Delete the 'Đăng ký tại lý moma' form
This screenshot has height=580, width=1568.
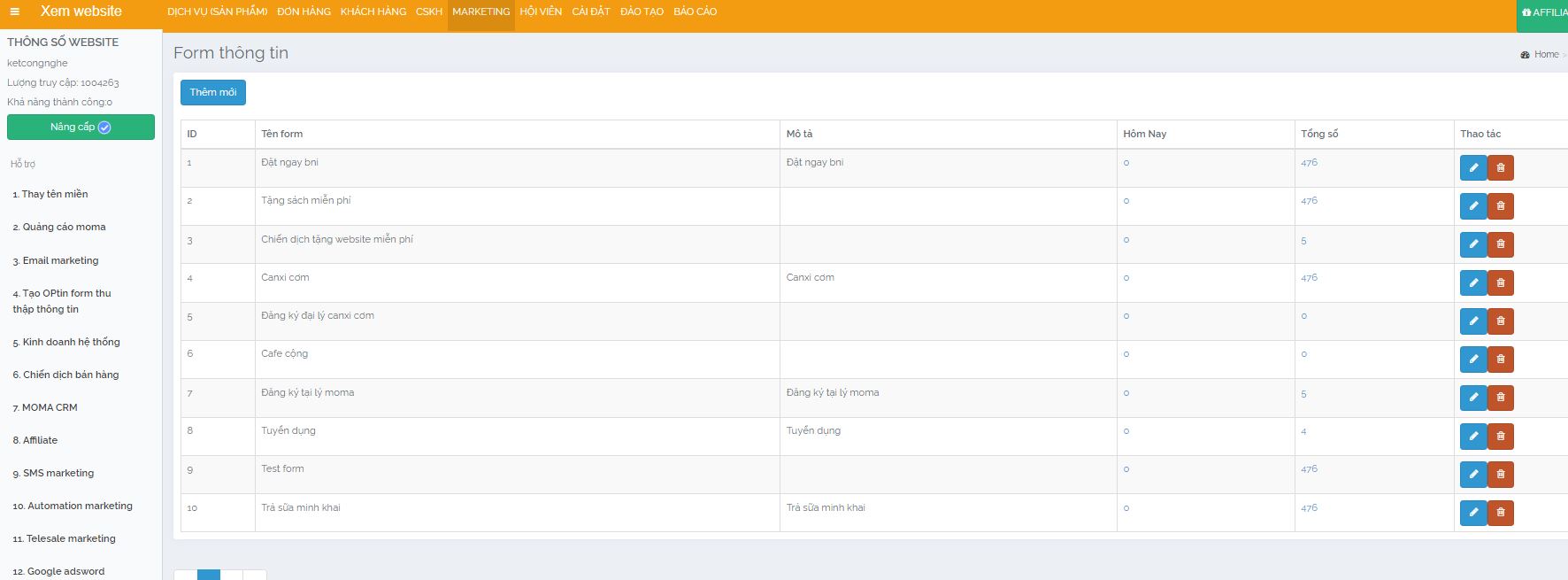[x=1501, y=398]
